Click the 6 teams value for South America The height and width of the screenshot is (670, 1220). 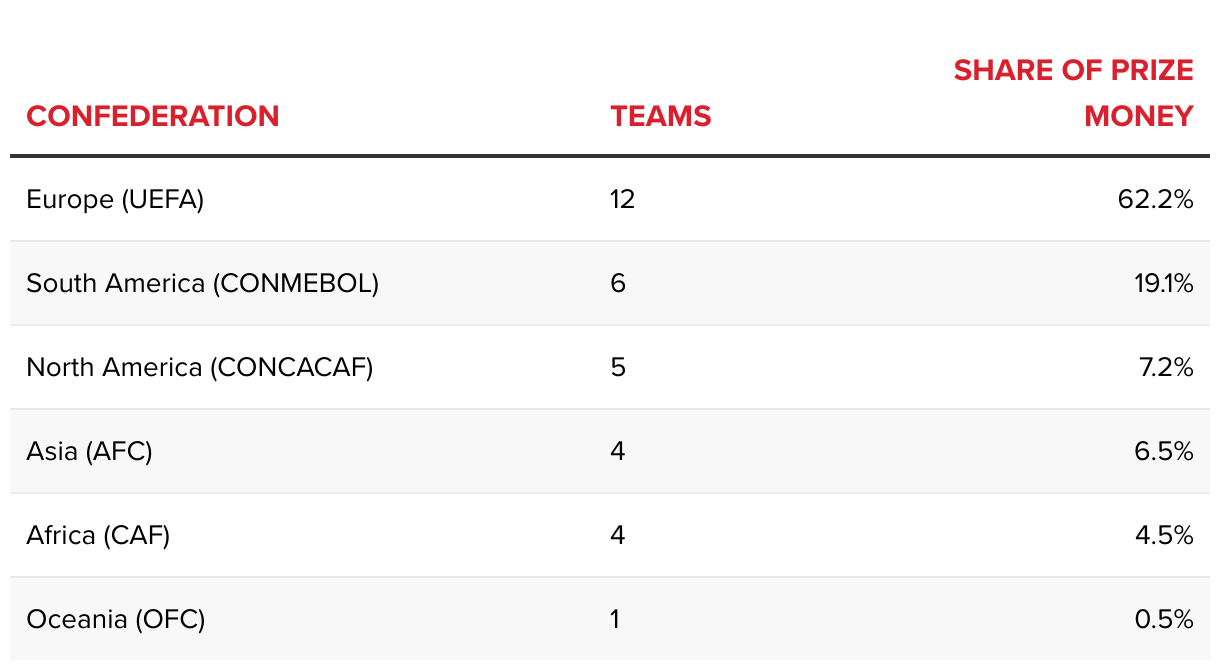pos(618,284)
